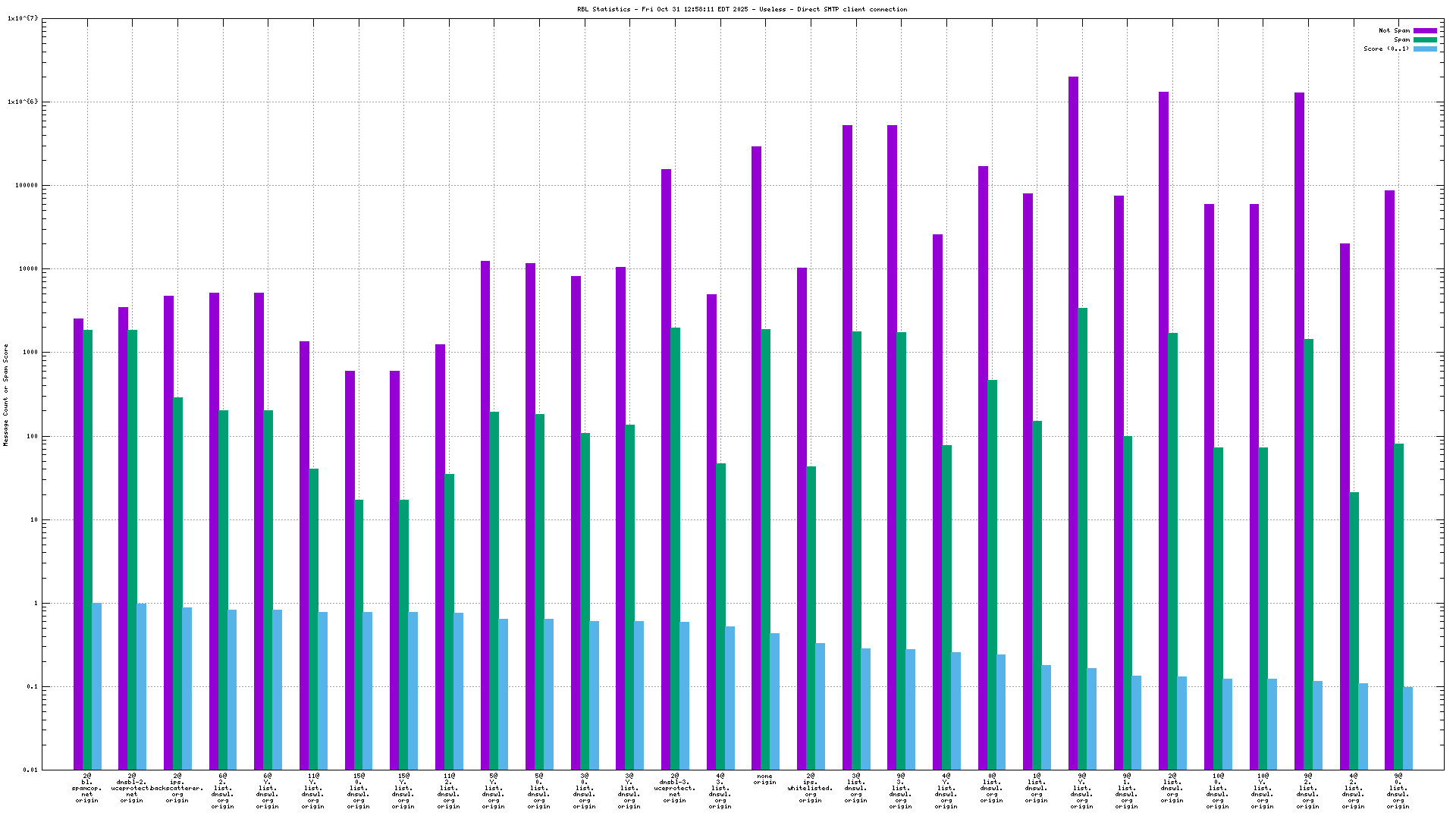Click the 'none origin' axis label
1456x819 pixels.
click(764, 779)
